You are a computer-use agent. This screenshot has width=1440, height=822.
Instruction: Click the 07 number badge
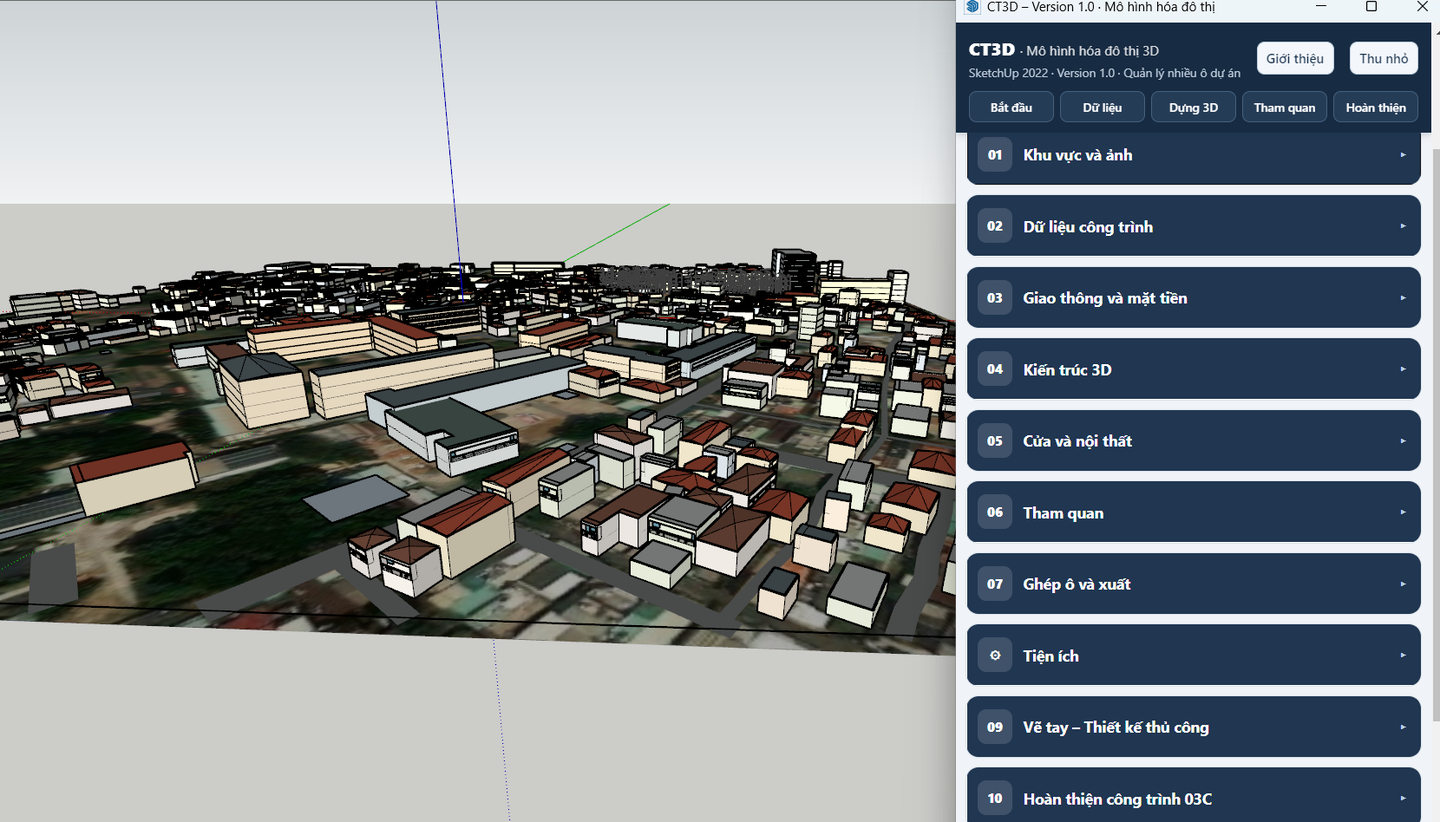click(x=995, y=584)
